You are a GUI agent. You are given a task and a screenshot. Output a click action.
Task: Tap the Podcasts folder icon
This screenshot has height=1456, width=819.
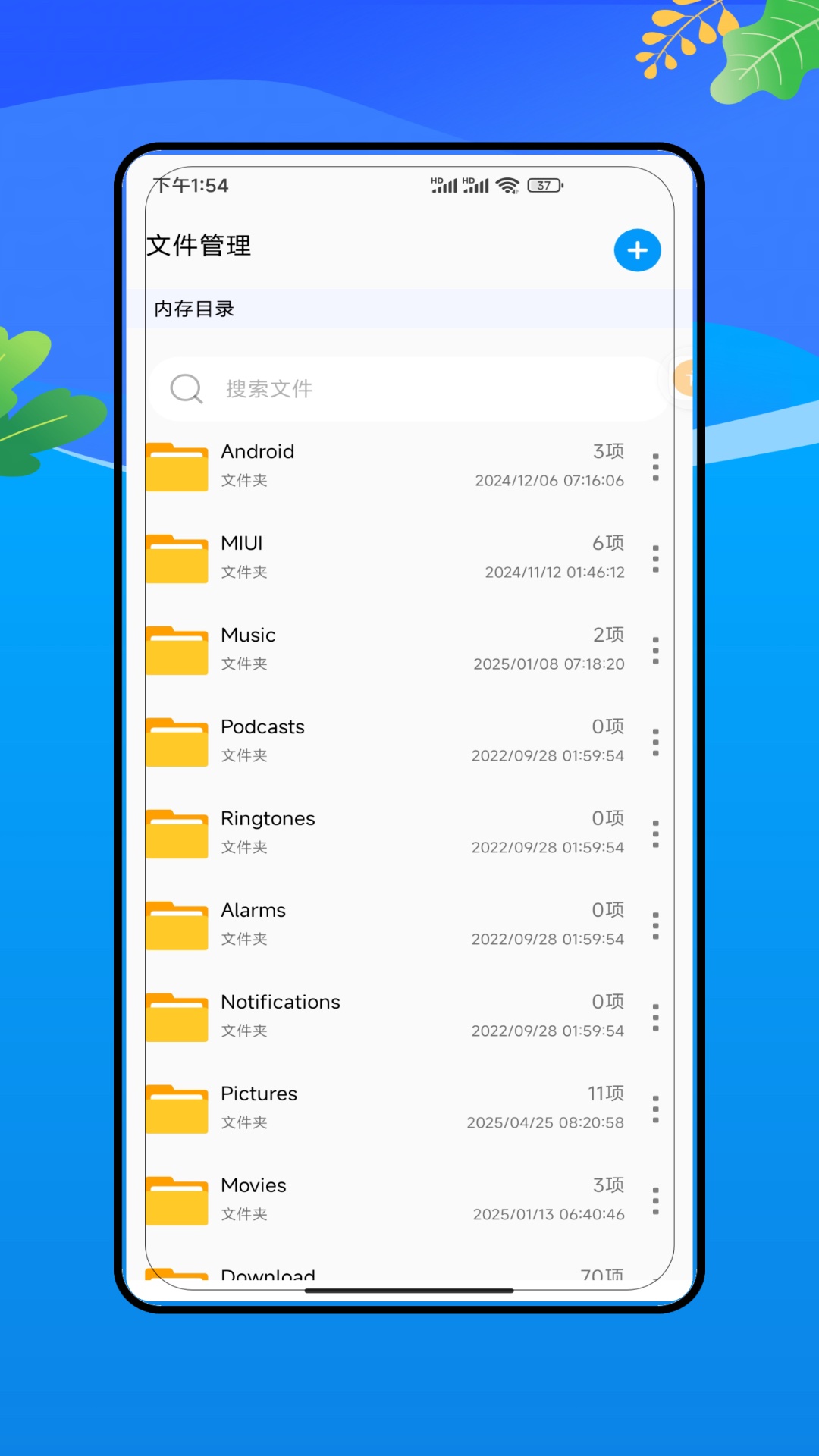pyautogui.click(x=177, y=742)
